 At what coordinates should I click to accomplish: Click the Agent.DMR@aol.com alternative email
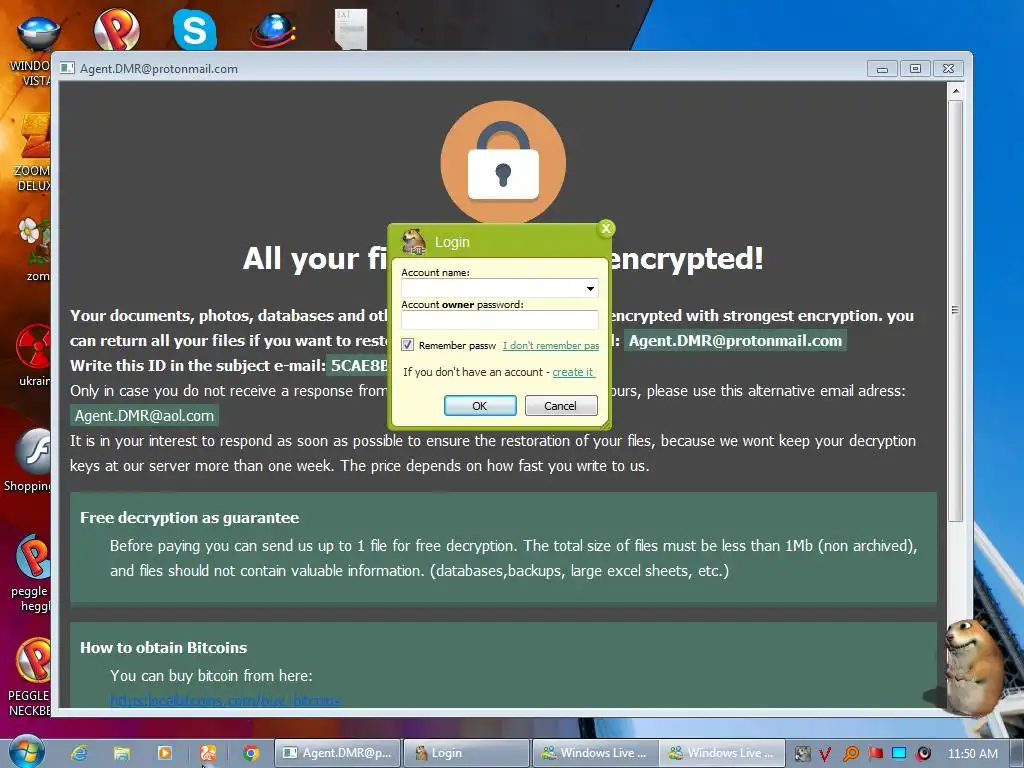(144, 415)
